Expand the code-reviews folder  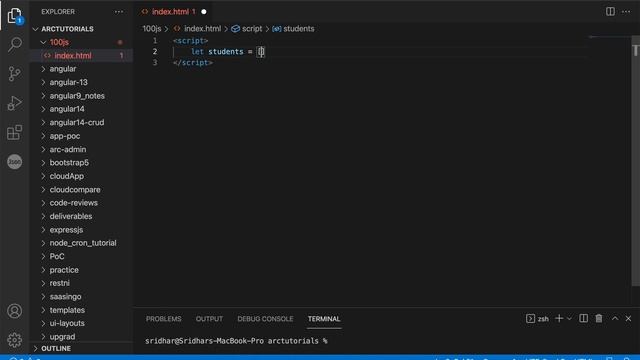click(x=73, y=203)
